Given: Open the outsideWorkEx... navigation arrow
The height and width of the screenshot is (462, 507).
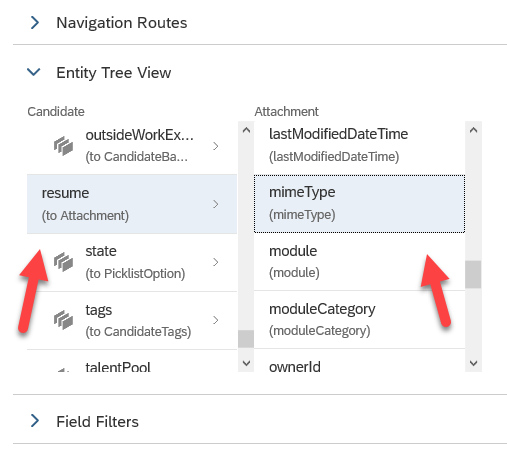Looking at the screenshot, I should [216, 146].
